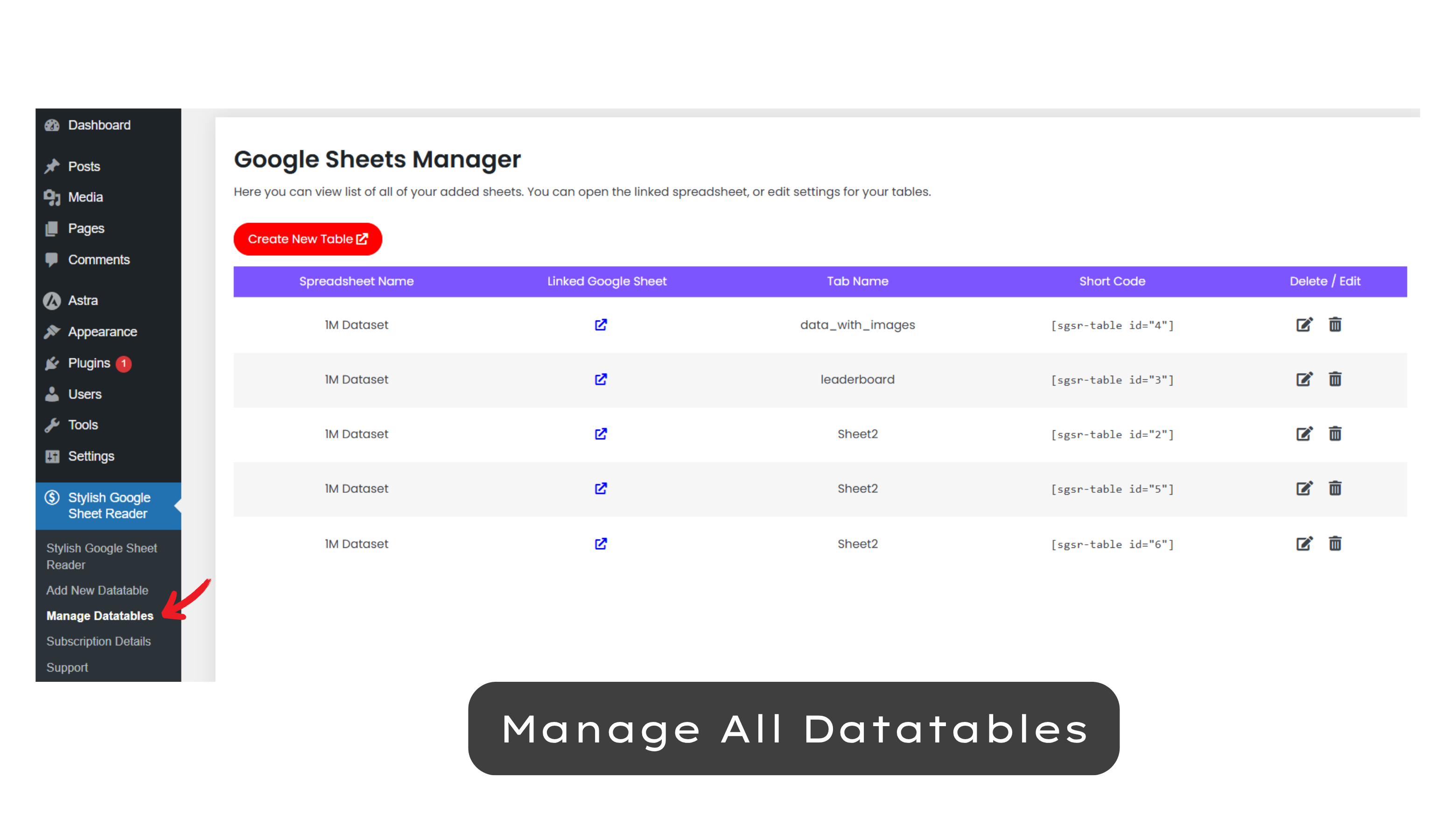This screenshot has height=819, width=1456.
Task: Edit the data_with_images table
Action: click(1304, 324)
